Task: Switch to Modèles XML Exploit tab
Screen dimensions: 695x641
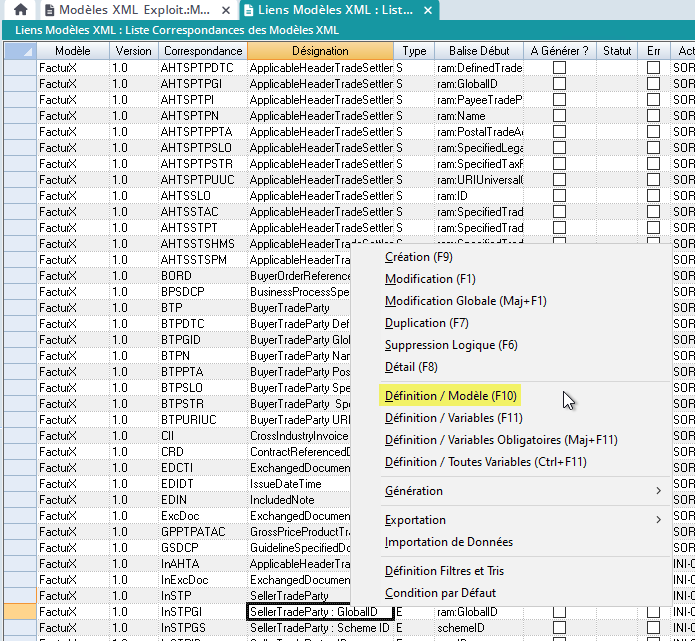Action: pos(134,10)
